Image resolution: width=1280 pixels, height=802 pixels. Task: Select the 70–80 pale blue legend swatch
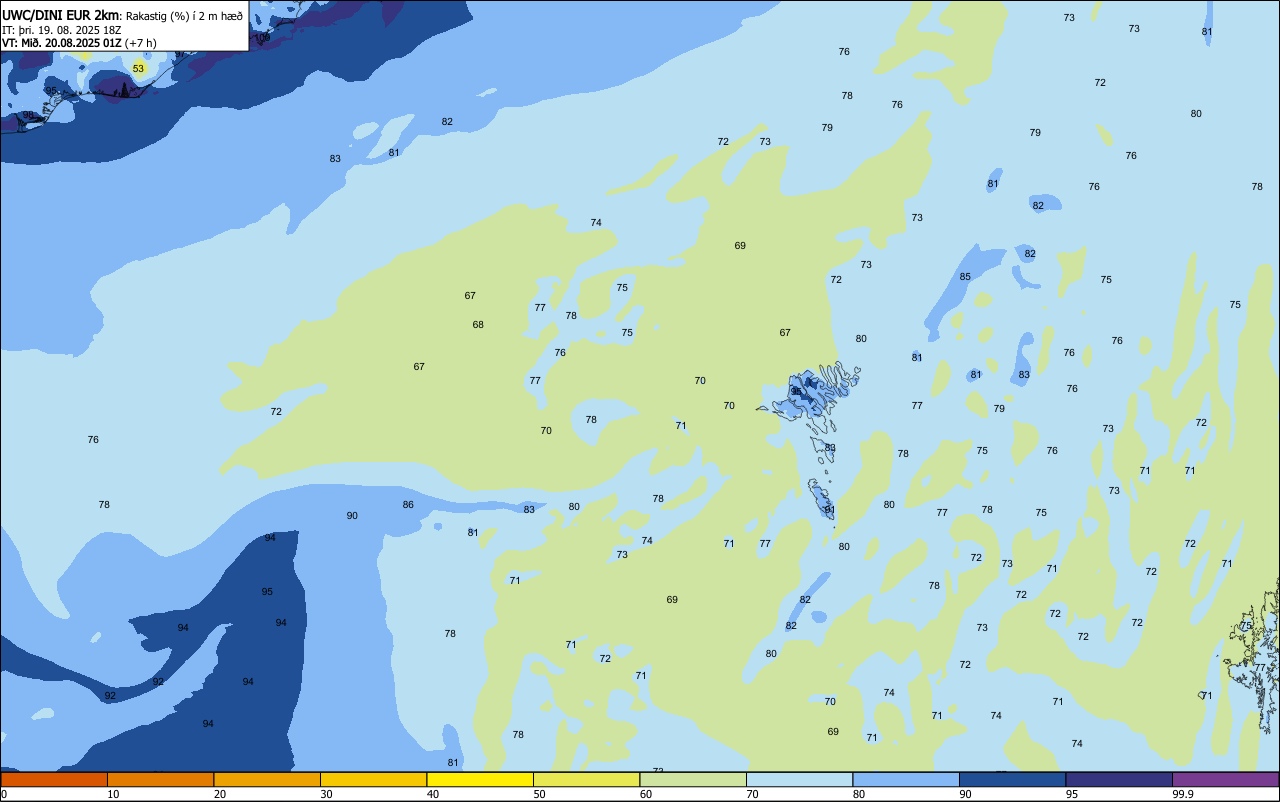click(799, 779)
